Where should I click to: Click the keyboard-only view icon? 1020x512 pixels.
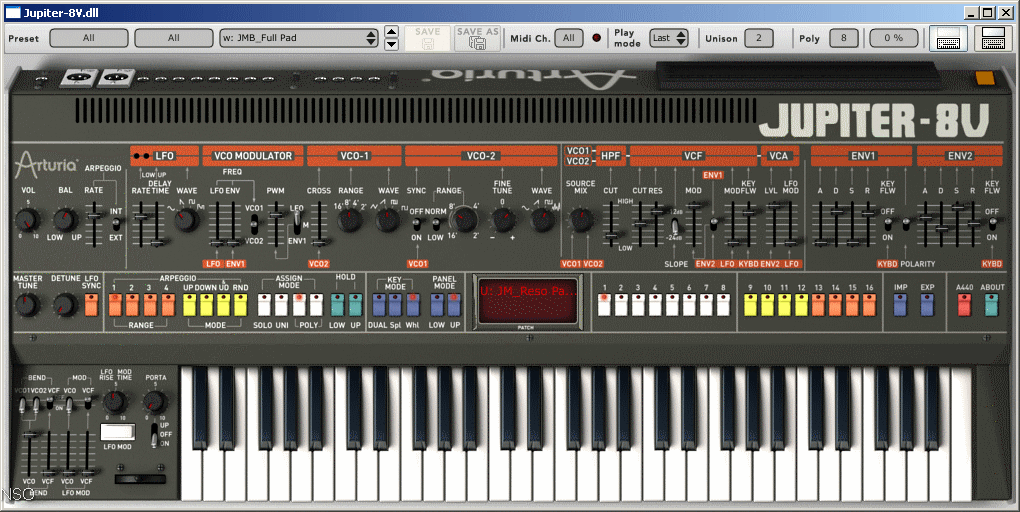948,38
